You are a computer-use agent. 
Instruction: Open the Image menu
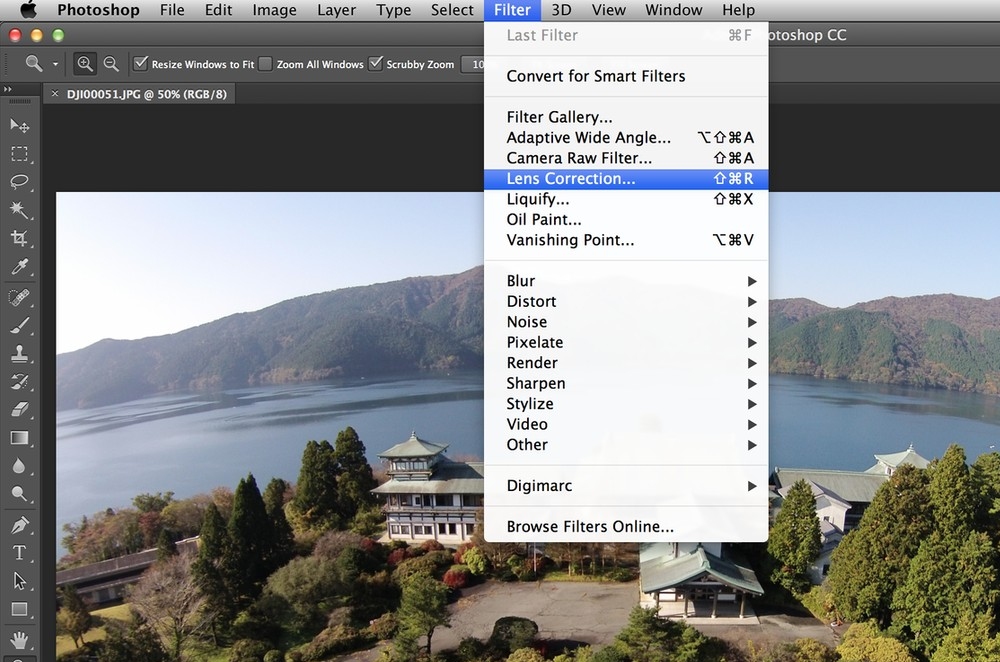click(274, 10)
